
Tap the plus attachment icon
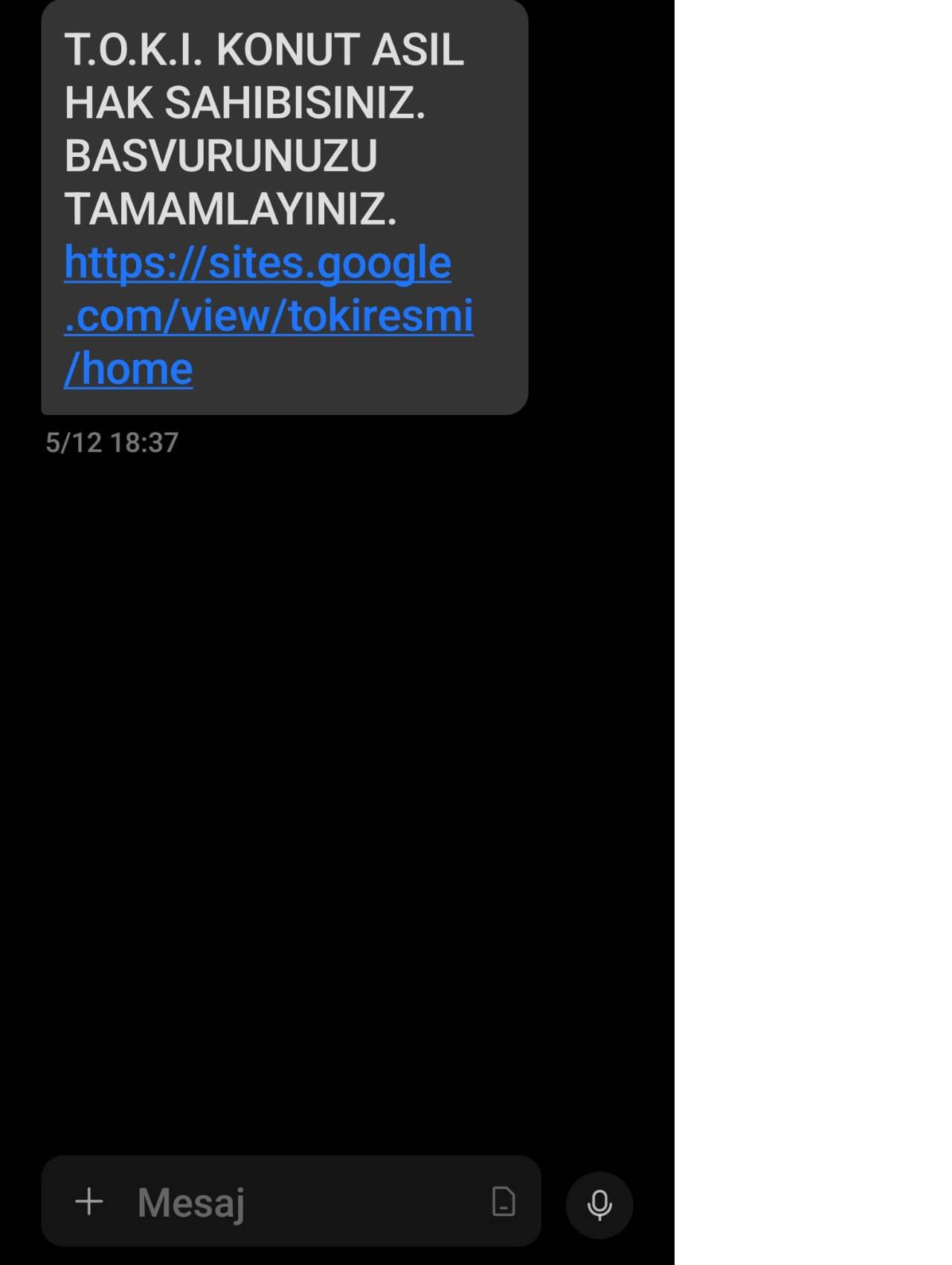tap(89, 1201)
